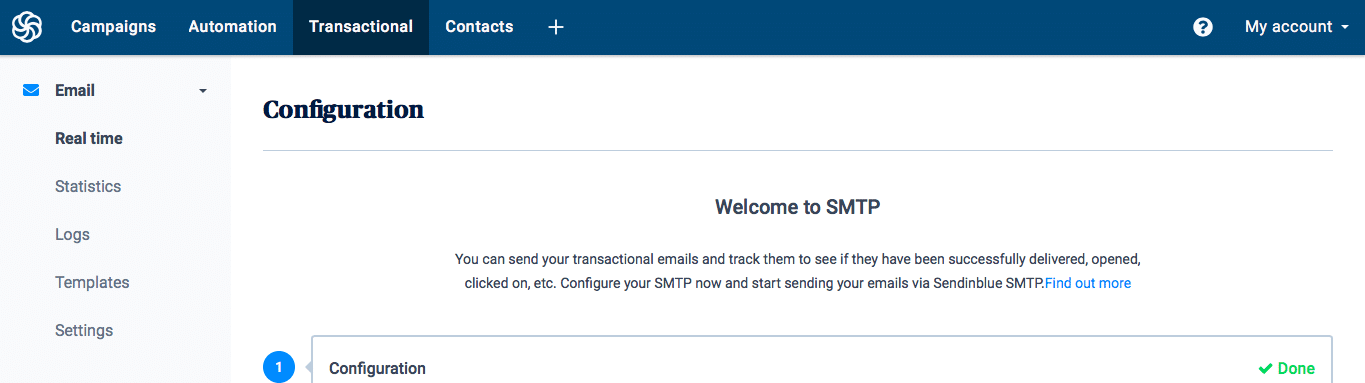View Logs in the sidebar

[x=72, y=234]
